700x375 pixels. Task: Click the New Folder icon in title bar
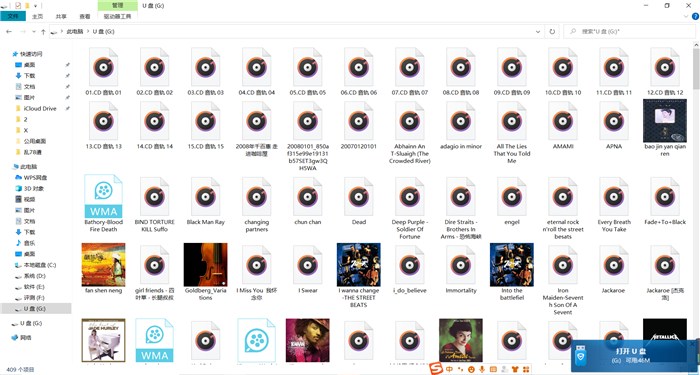(27, 6)
